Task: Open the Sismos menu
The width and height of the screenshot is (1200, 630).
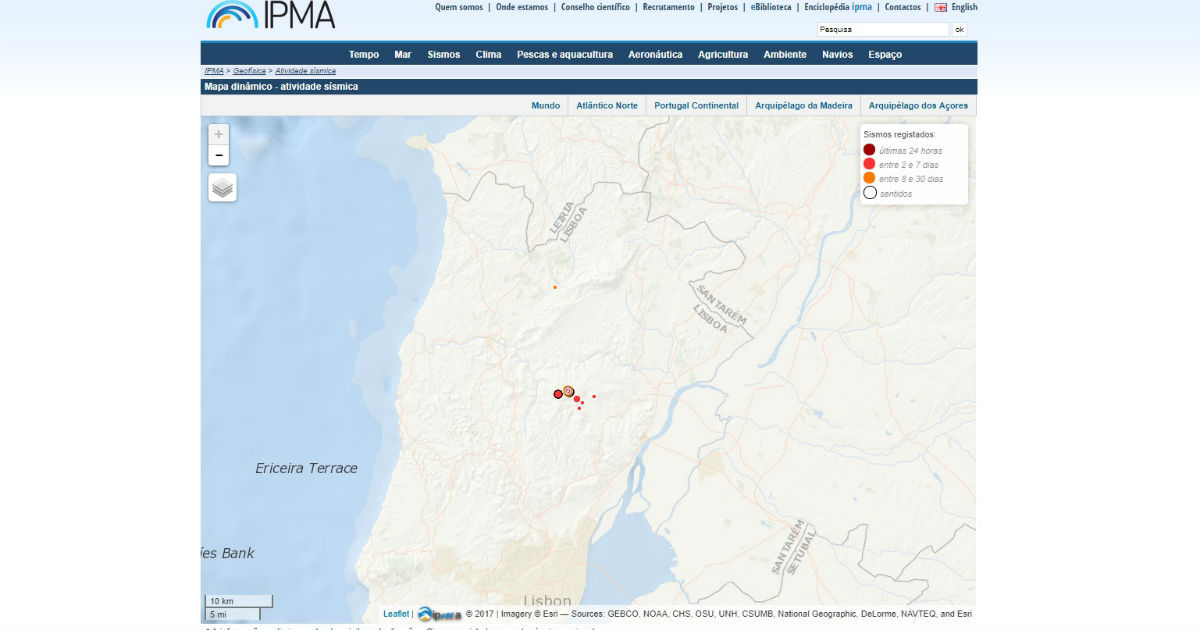Action: [443, 55]
